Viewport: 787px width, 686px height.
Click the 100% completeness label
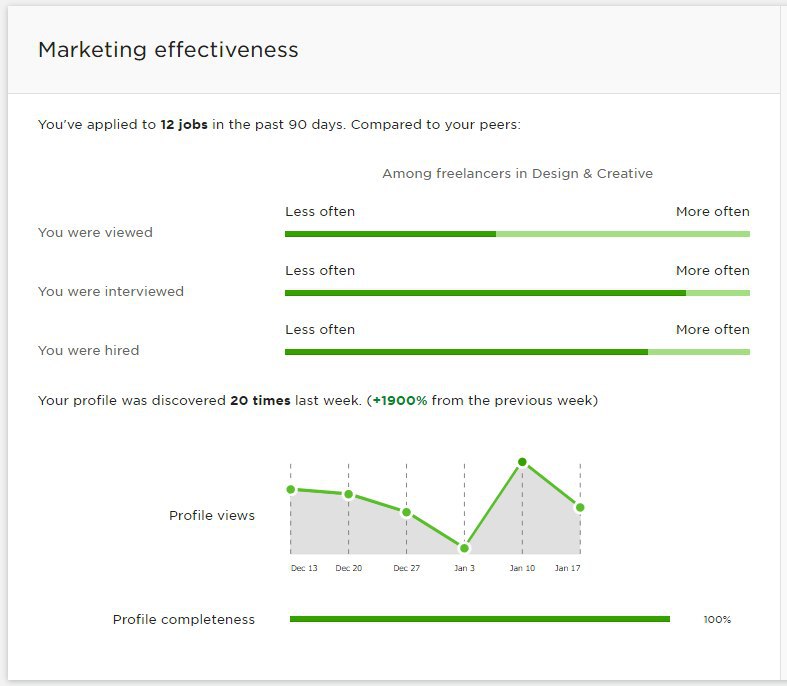point(717,619)
